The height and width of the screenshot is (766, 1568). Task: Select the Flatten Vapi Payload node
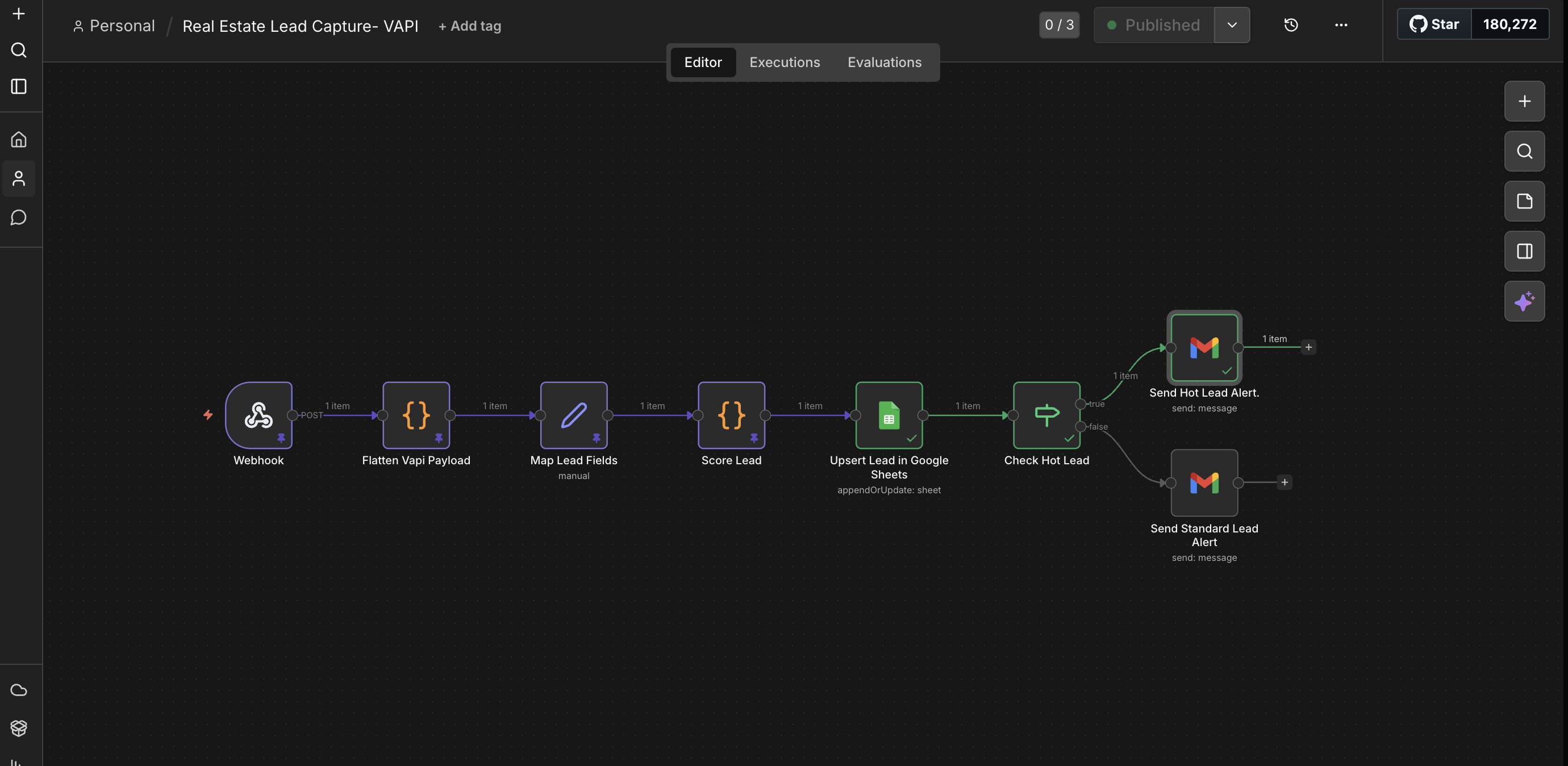coord(416,415)
